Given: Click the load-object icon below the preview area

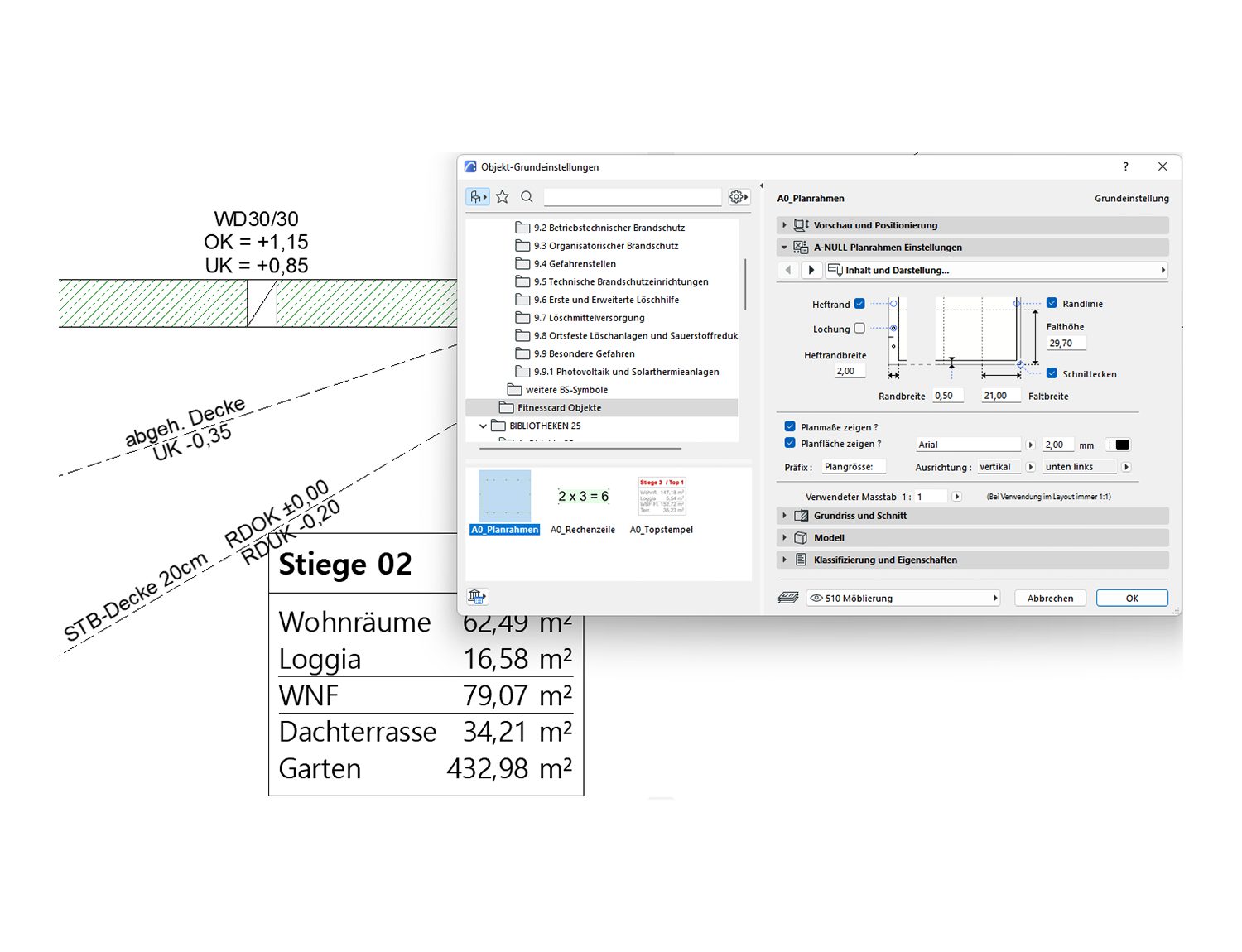Looking at the screenshot, I should click(x=477, y=597).
